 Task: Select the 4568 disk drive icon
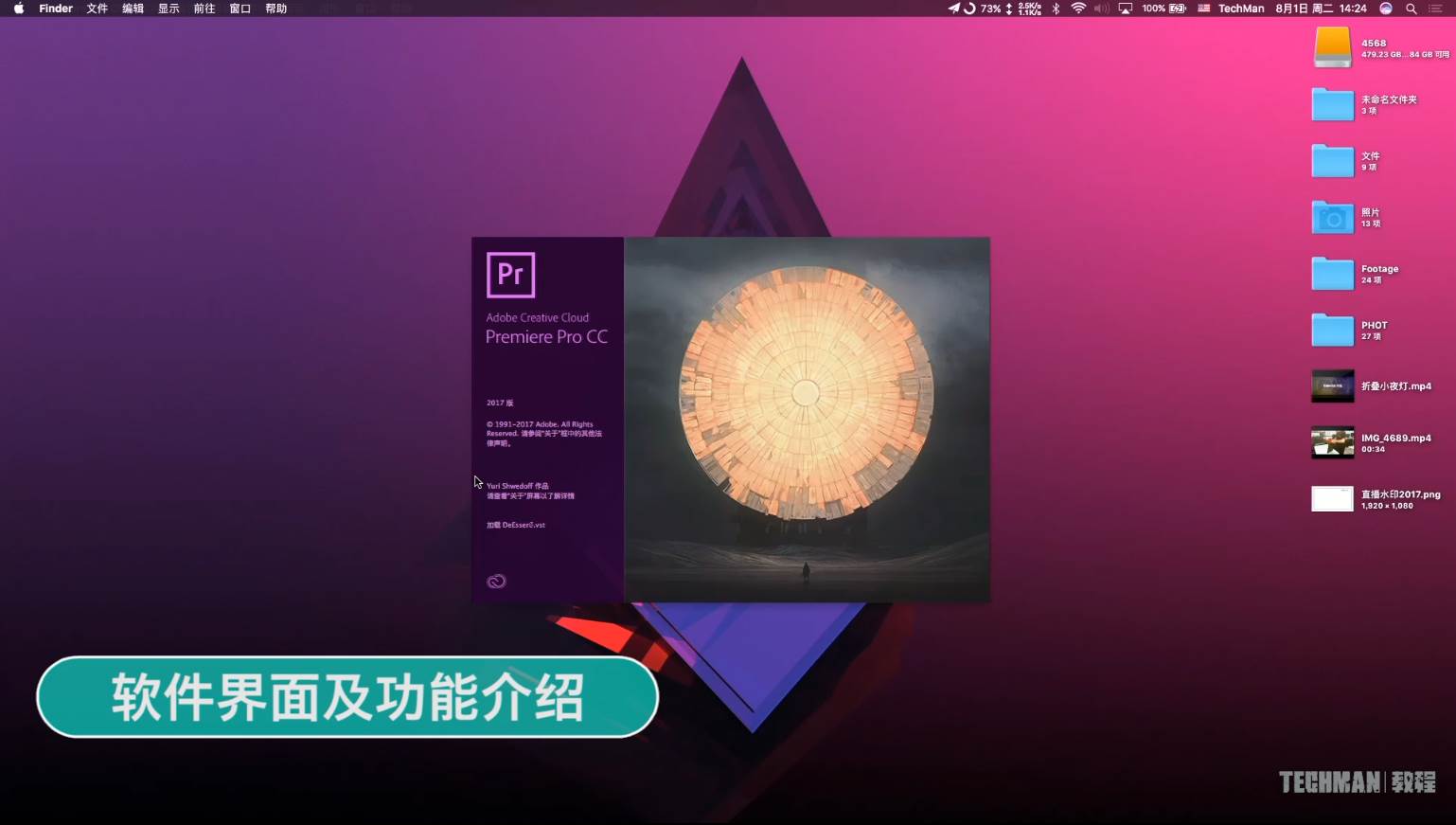pyautogui.click(x=1332, y=47)
